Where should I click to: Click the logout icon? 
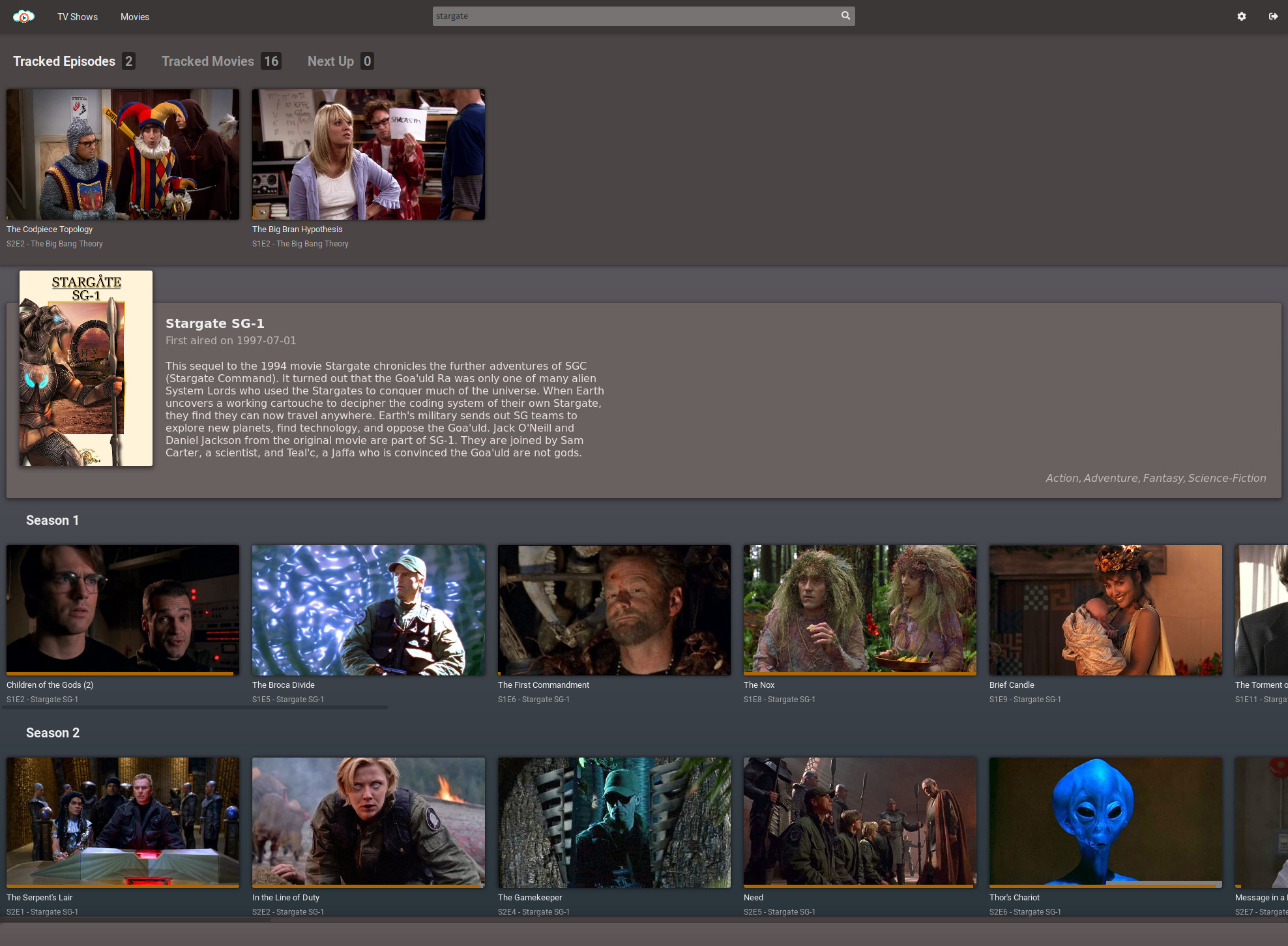point(1273,16)
